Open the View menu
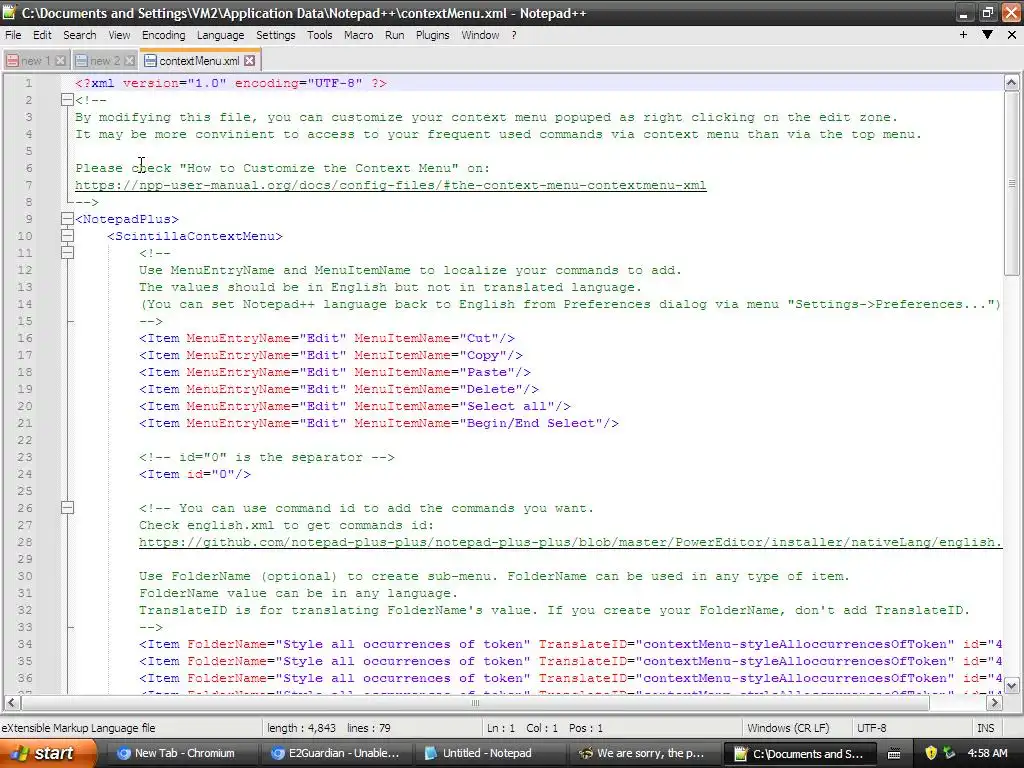Image resolution: width=1024 pixels, height=768 pixels. click(x=120, y=35)
